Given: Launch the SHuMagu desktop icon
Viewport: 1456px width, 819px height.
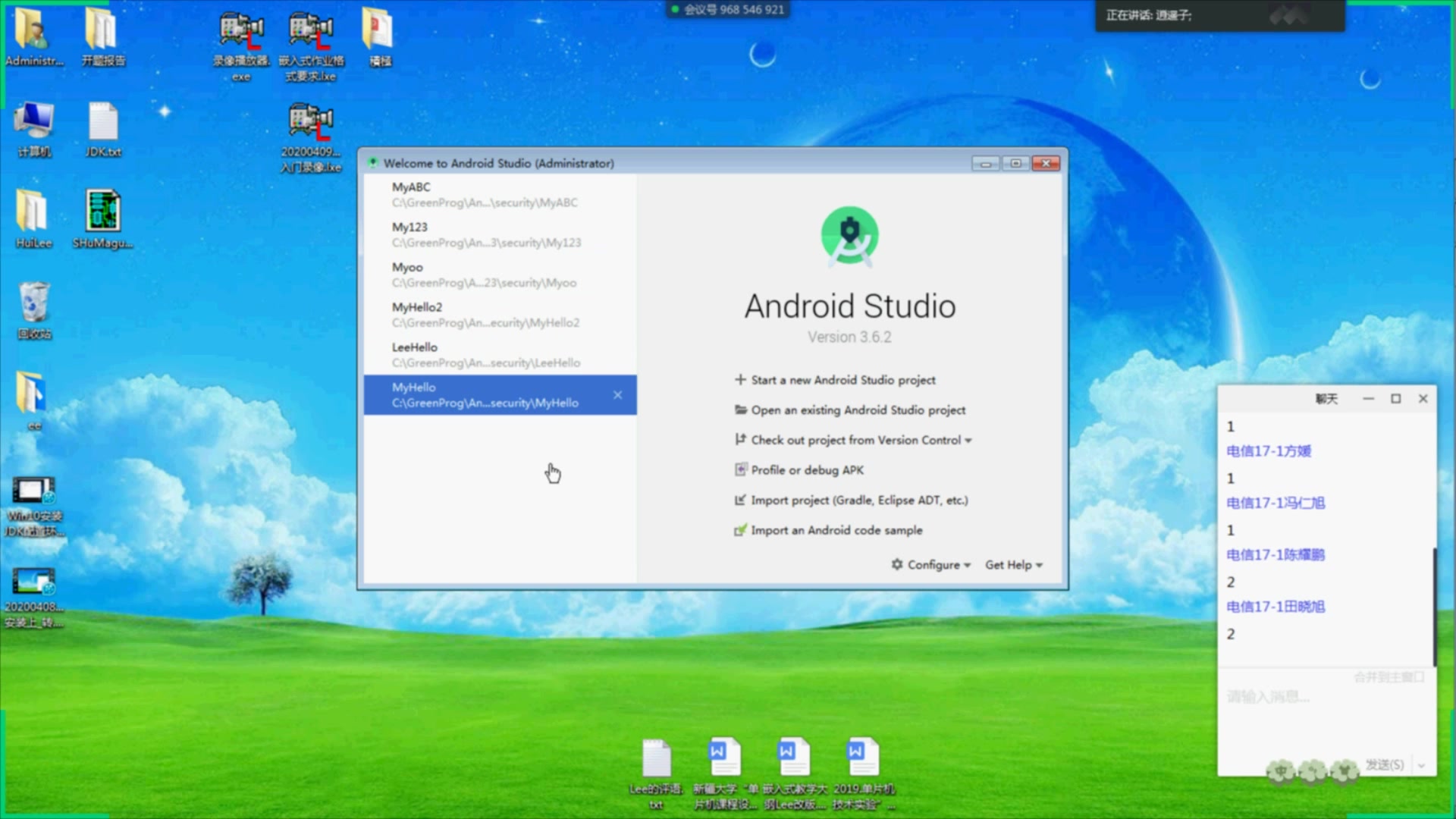Looking at the screenshot, I should (103, 218).
